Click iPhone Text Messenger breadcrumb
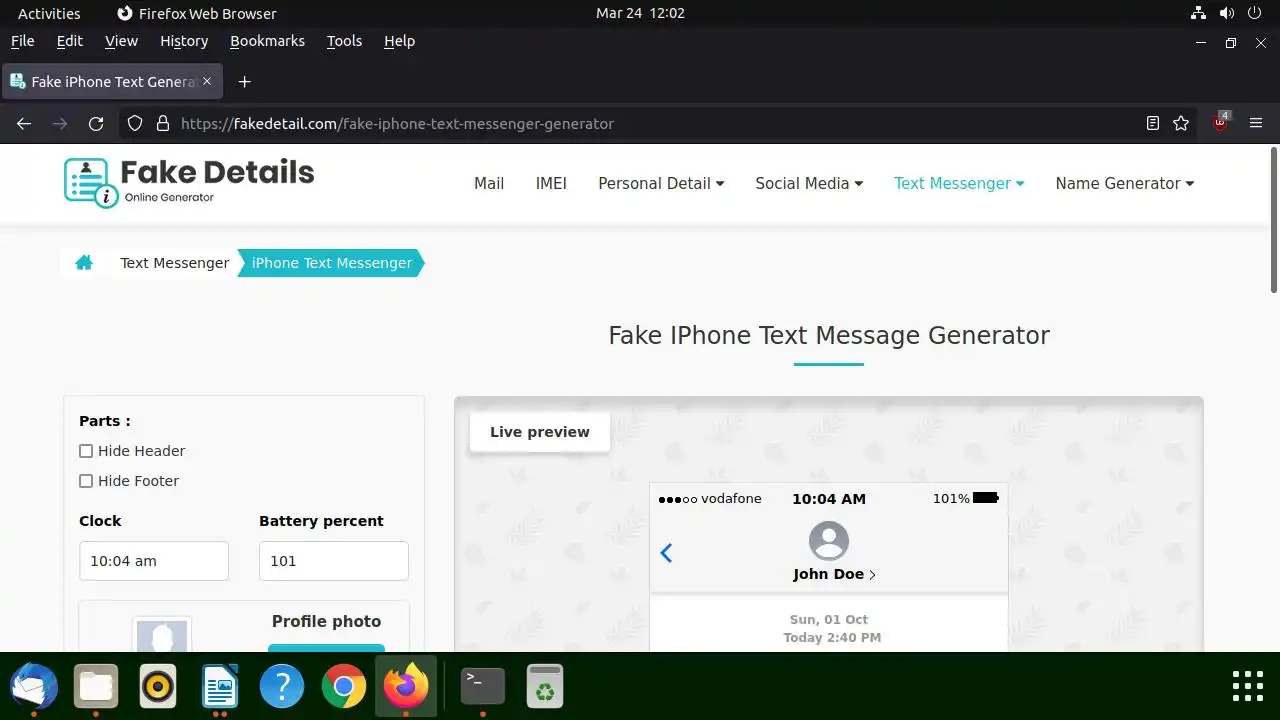The height and width of the screenshot is (720, 1280). 332,263
